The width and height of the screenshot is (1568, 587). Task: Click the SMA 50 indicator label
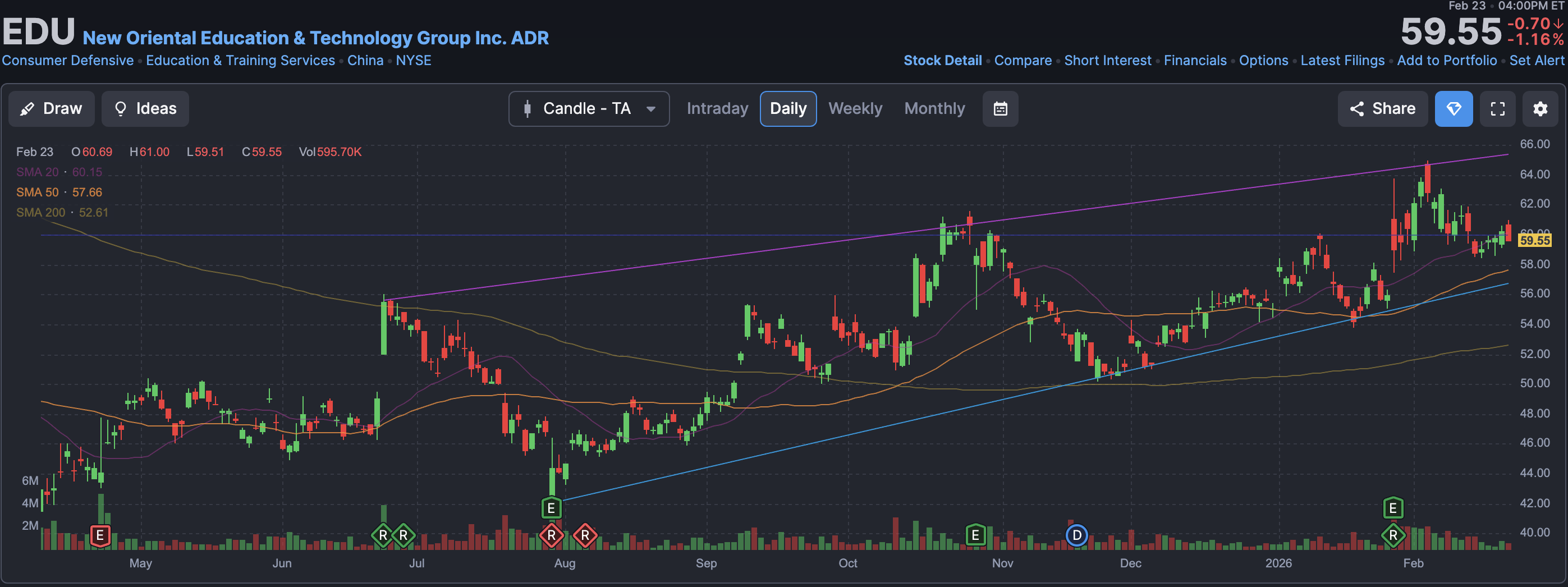(38, 192)
